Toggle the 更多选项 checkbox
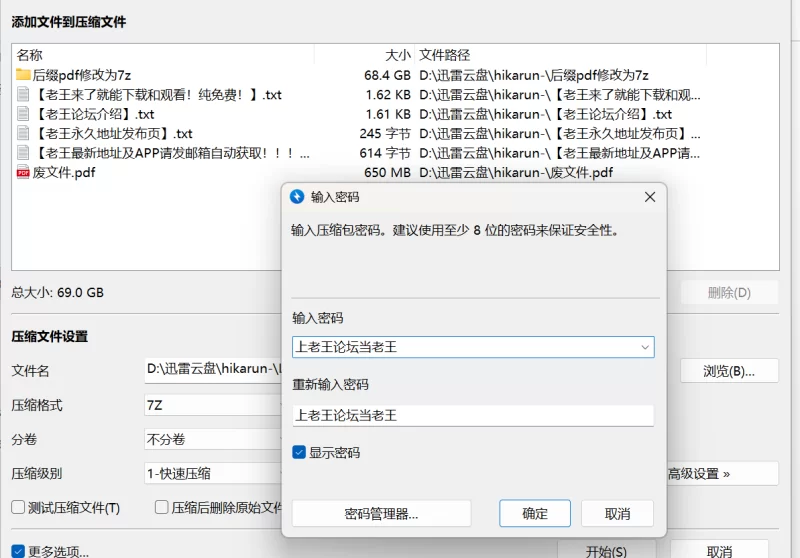Screen dimensions: 800x558 pos(18,551)
